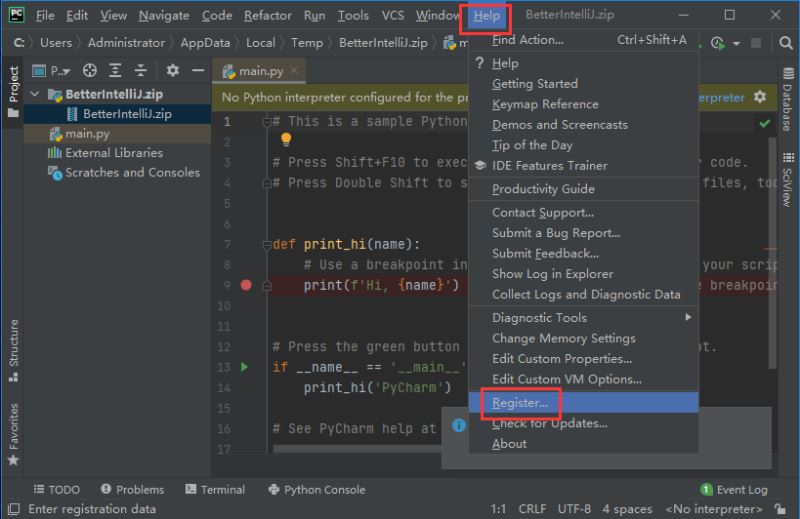This screenshot has height=519, width=800.
Task: Open Productivity Guide
Action: coord(584,189)
